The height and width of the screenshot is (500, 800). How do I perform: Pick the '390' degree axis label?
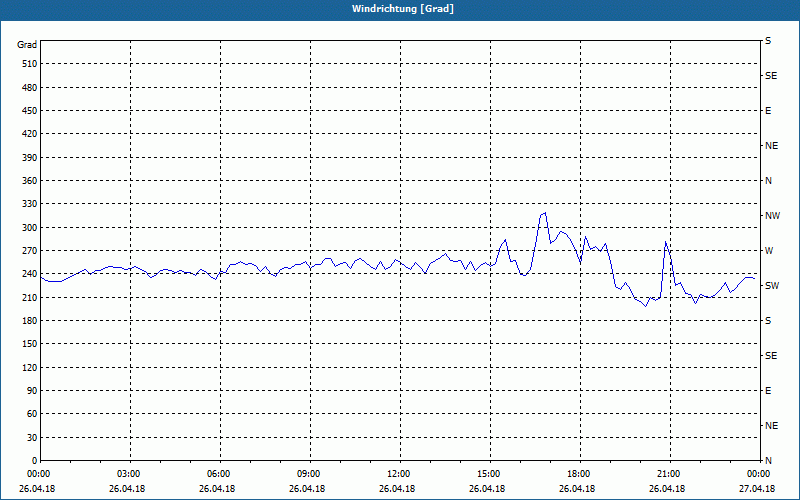pyautogui.click(x=30, y=157)
